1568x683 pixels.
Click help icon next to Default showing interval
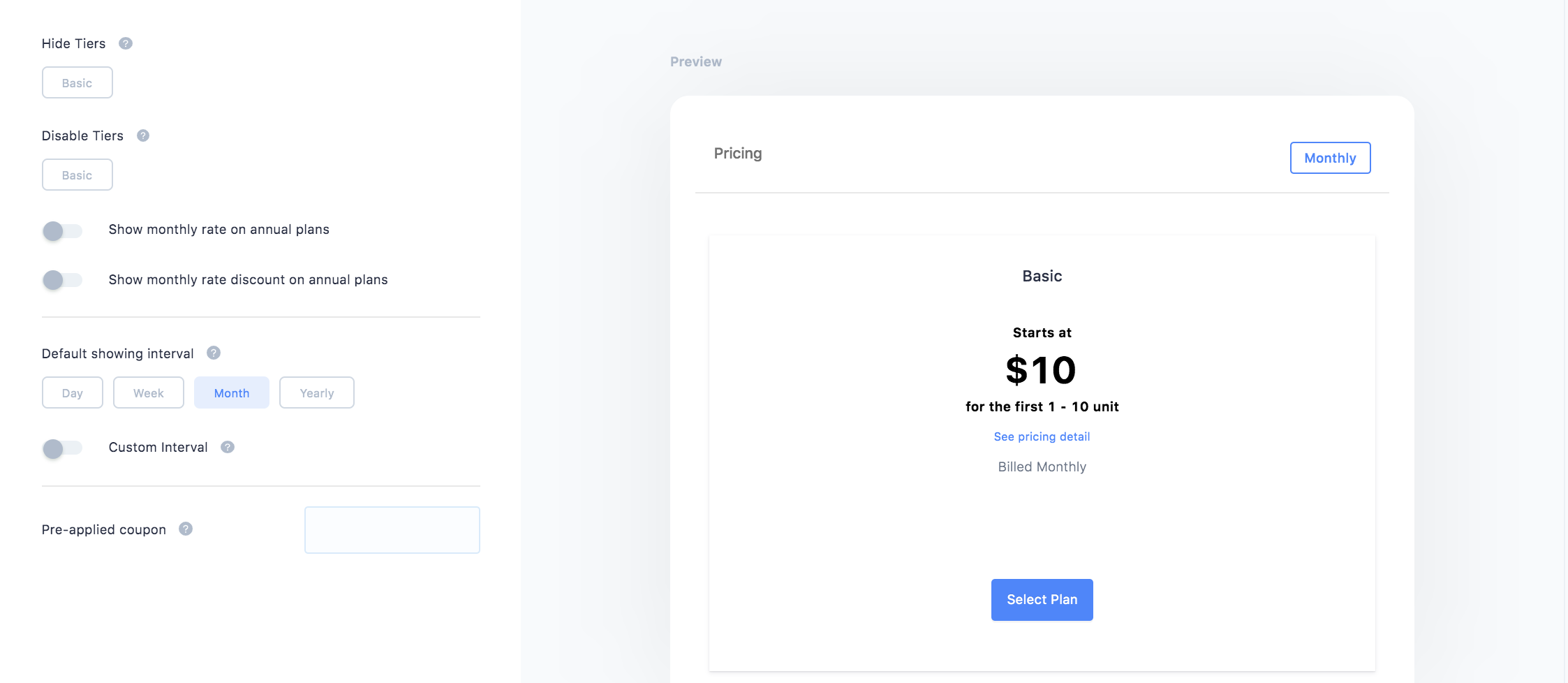pos(214,353)
